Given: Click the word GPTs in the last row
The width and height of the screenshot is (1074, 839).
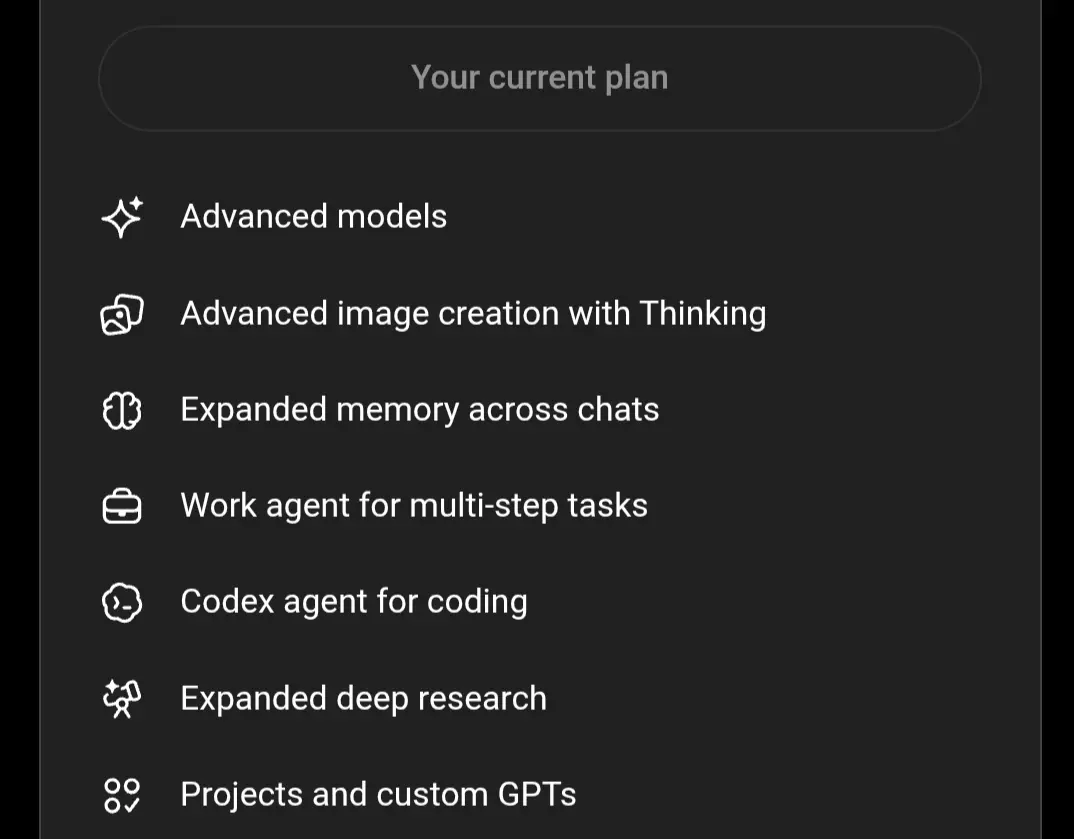Looking at the screenshot, I should [537, 794].
